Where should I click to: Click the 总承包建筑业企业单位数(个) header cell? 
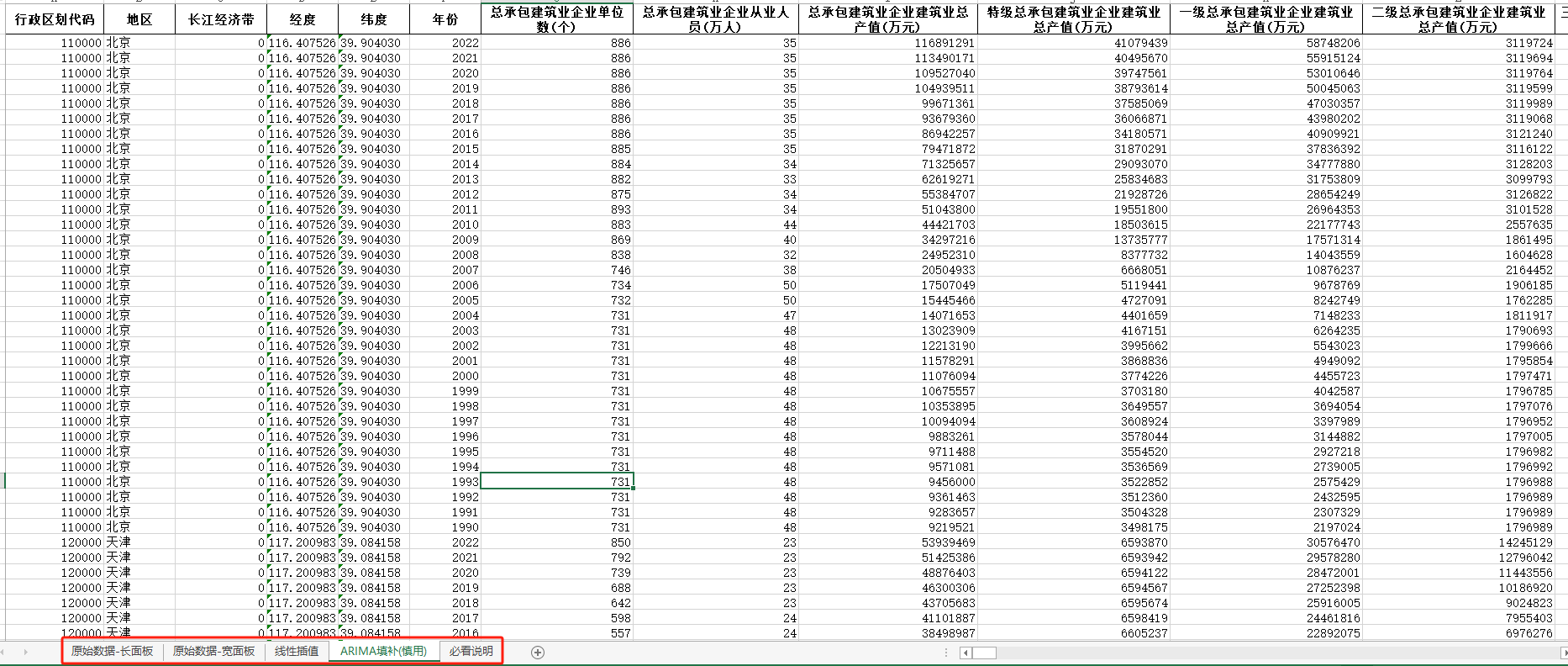pos(557,19)
